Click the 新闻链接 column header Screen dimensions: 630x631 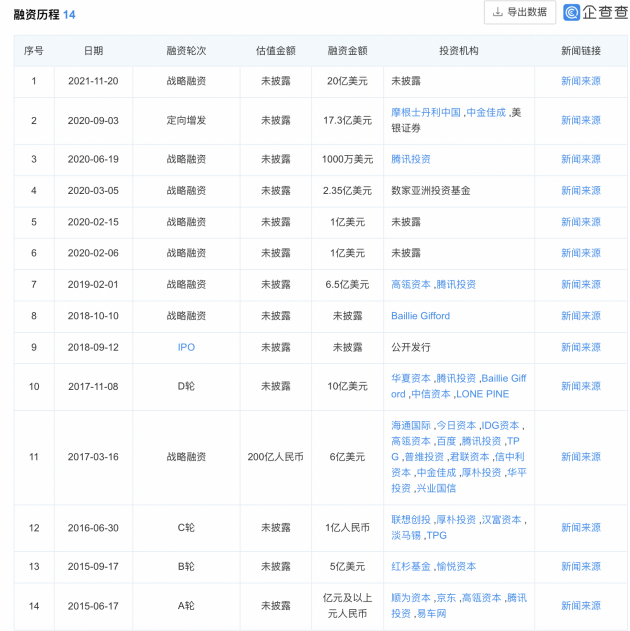click(581, 51)
